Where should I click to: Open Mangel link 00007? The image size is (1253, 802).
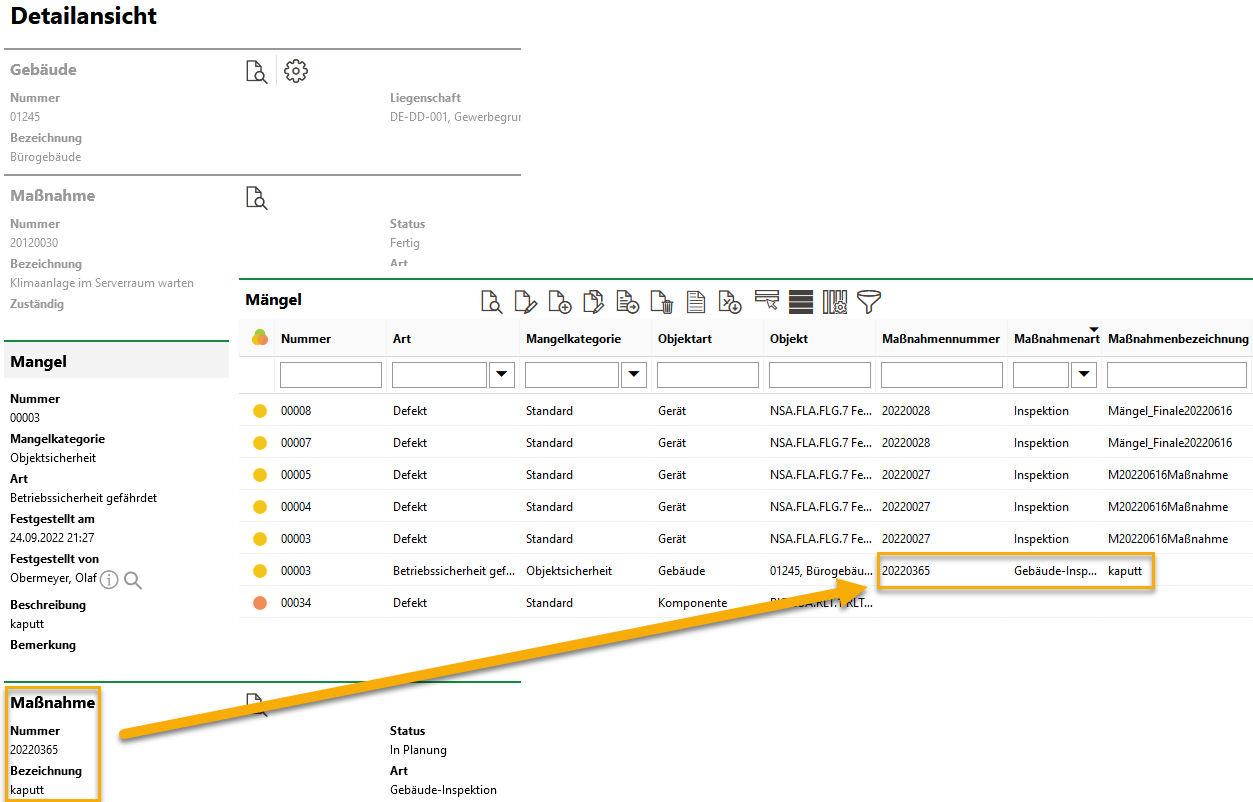(296, 443)
